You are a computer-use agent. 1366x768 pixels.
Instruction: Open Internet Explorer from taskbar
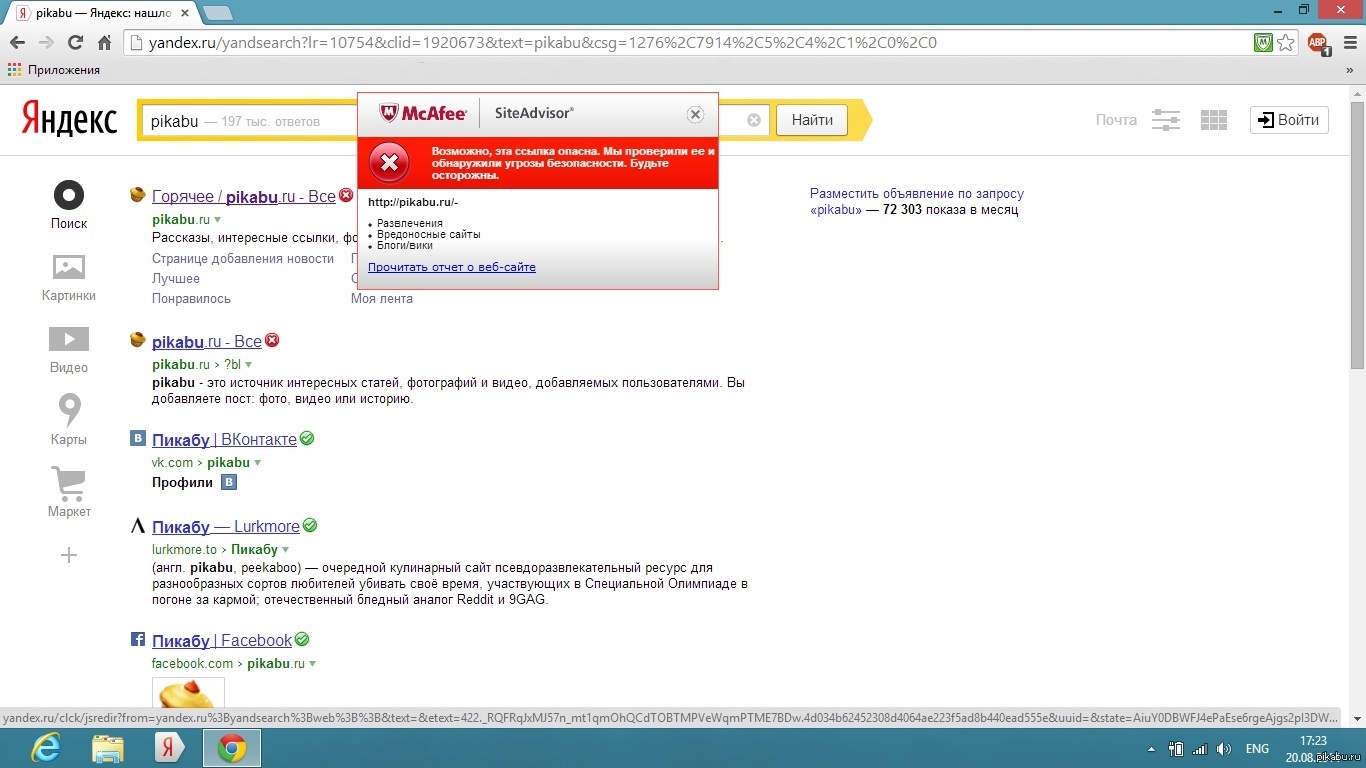45,748
